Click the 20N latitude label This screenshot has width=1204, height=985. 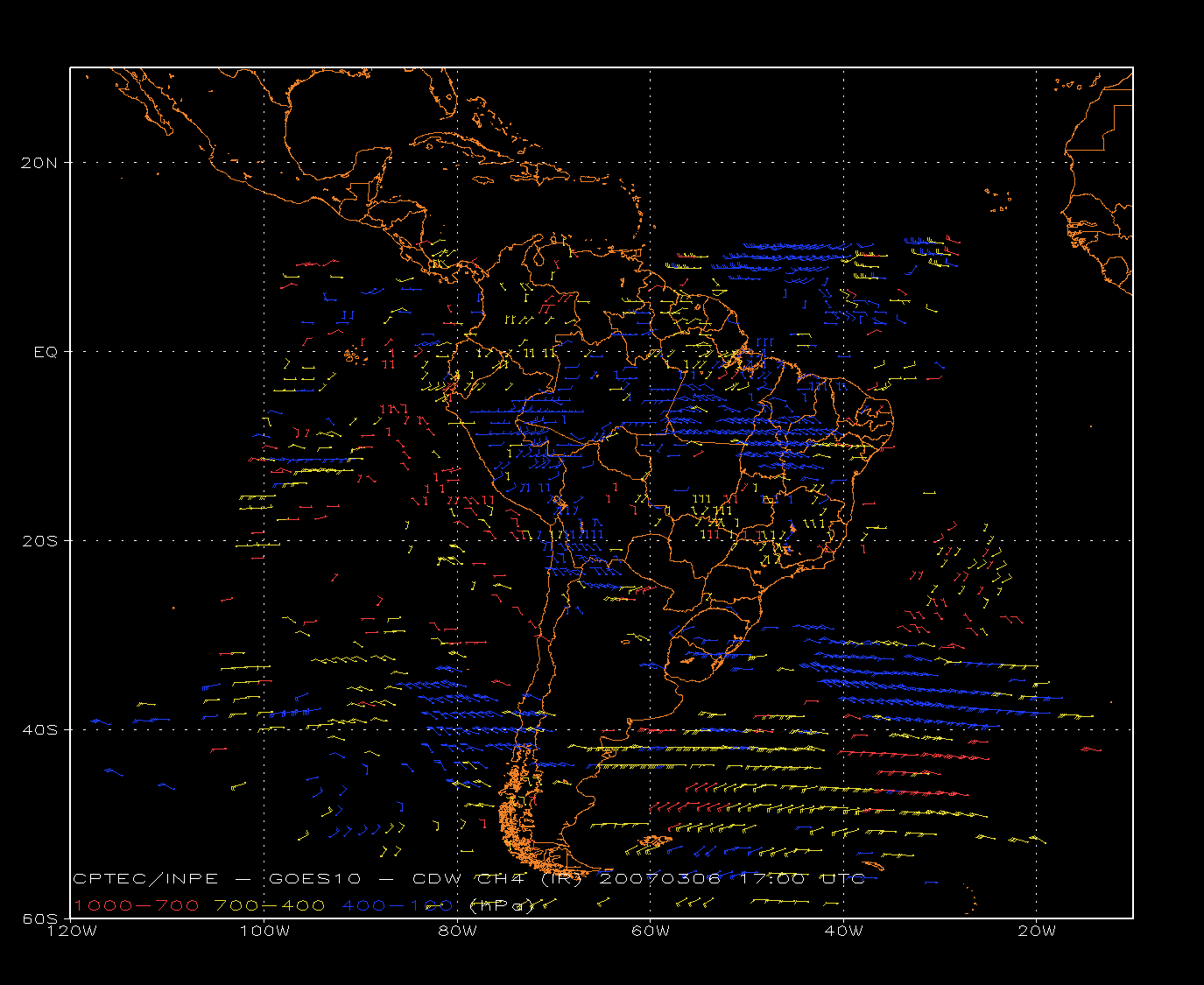coord(39,163)
